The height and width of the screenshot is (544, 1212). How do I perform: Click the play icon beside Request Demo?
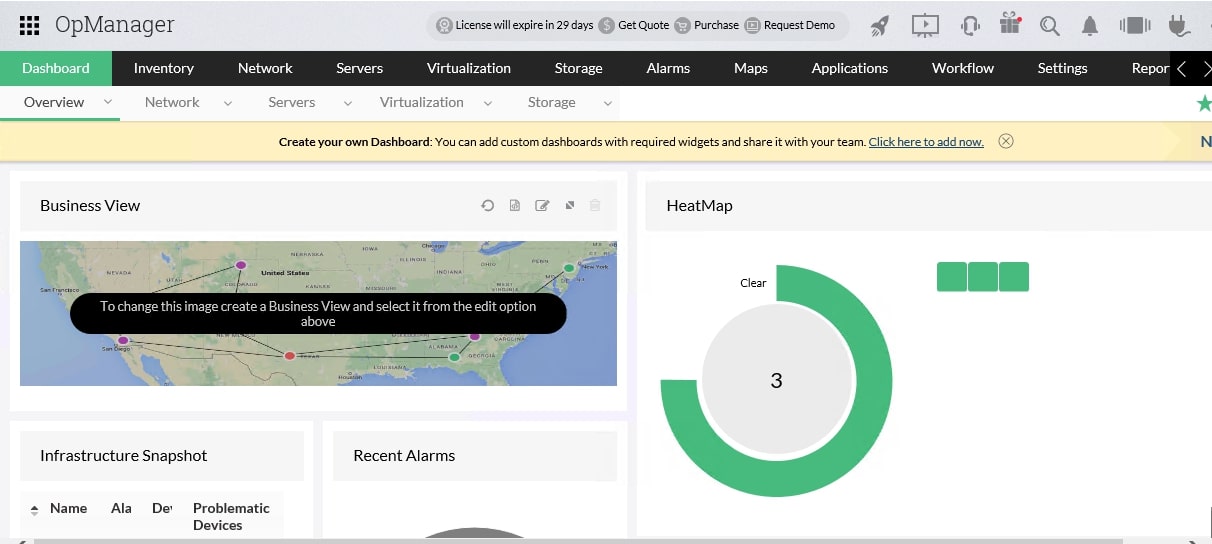[752, 25]
